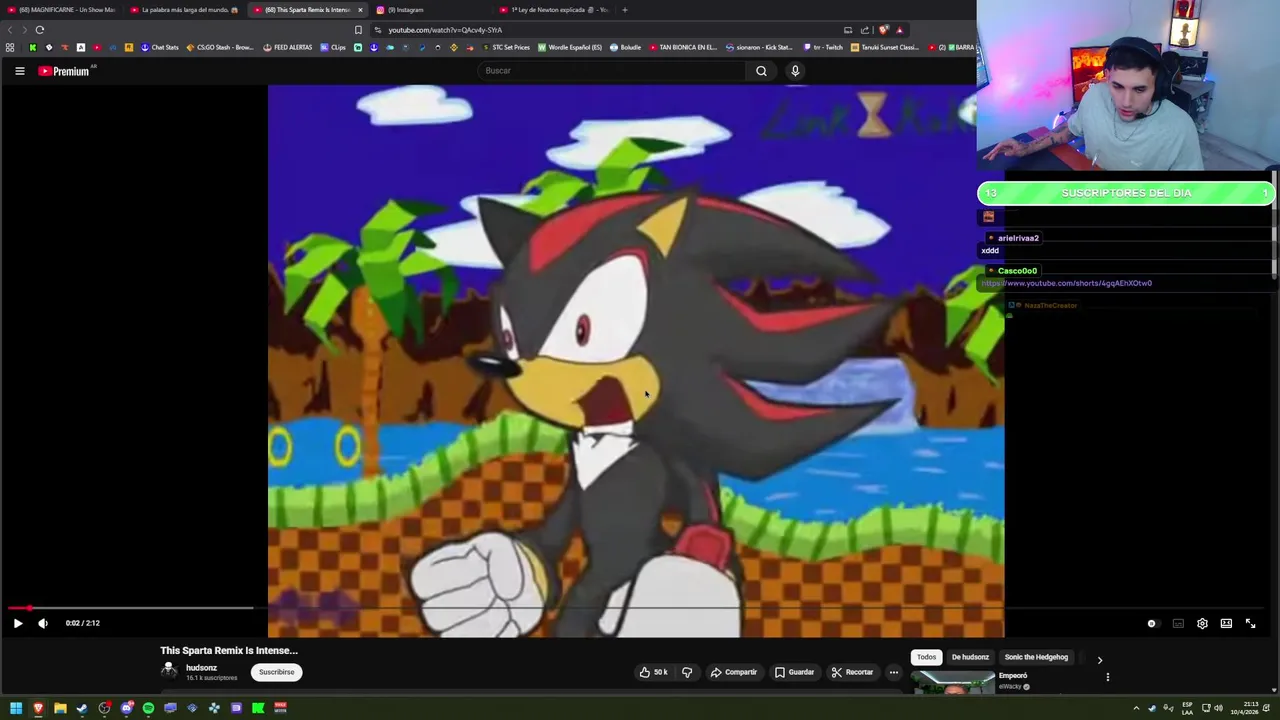Open the hudsonz channel name link
Viewport: 1280px width, 720px height.
tap(201, 667)
